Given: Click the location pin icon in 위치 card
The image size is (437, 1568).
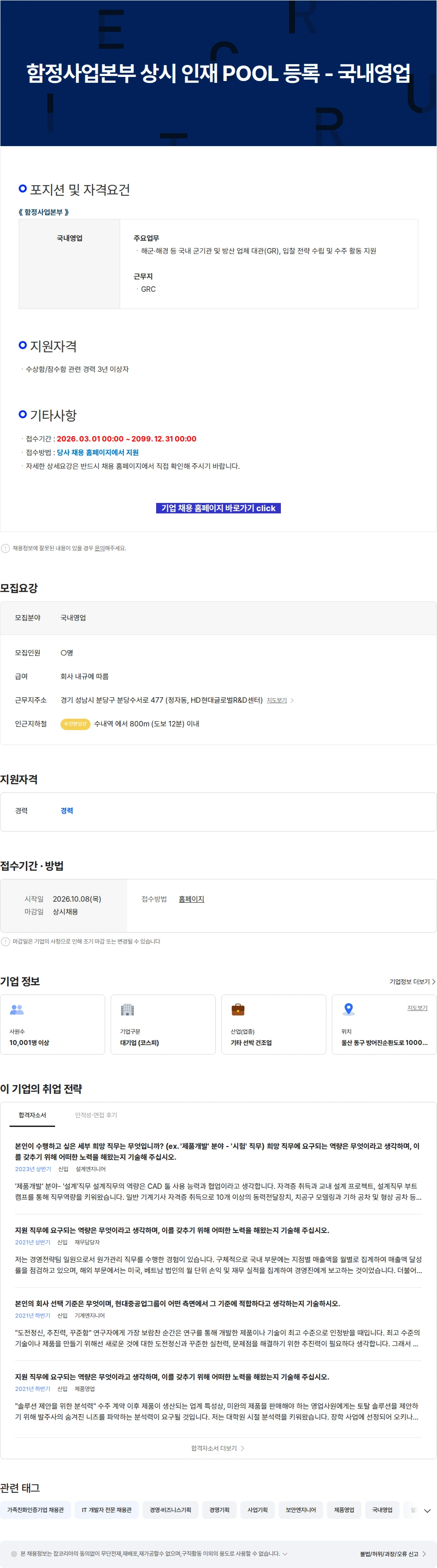Looking at the screenshot, I should [x=348, y=1009].
